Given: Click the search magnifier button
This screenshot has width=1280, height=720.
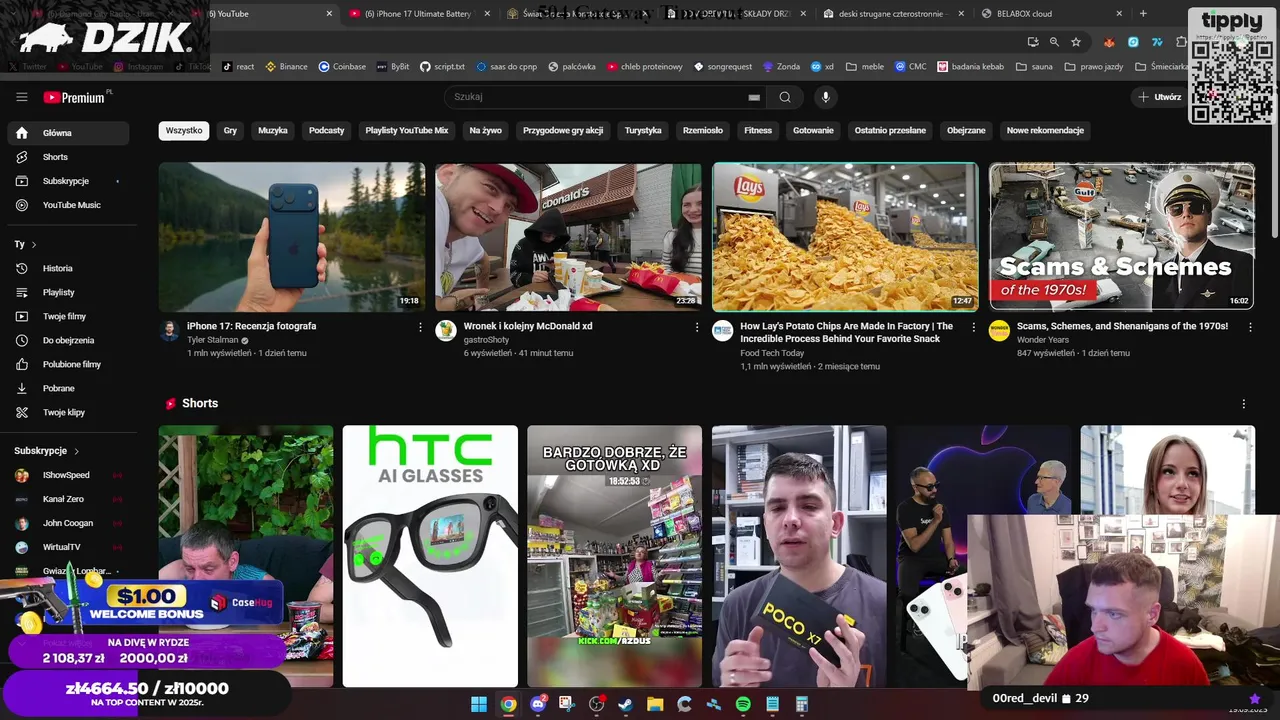Looking at the screenshot, I should [x=785, y=97].
